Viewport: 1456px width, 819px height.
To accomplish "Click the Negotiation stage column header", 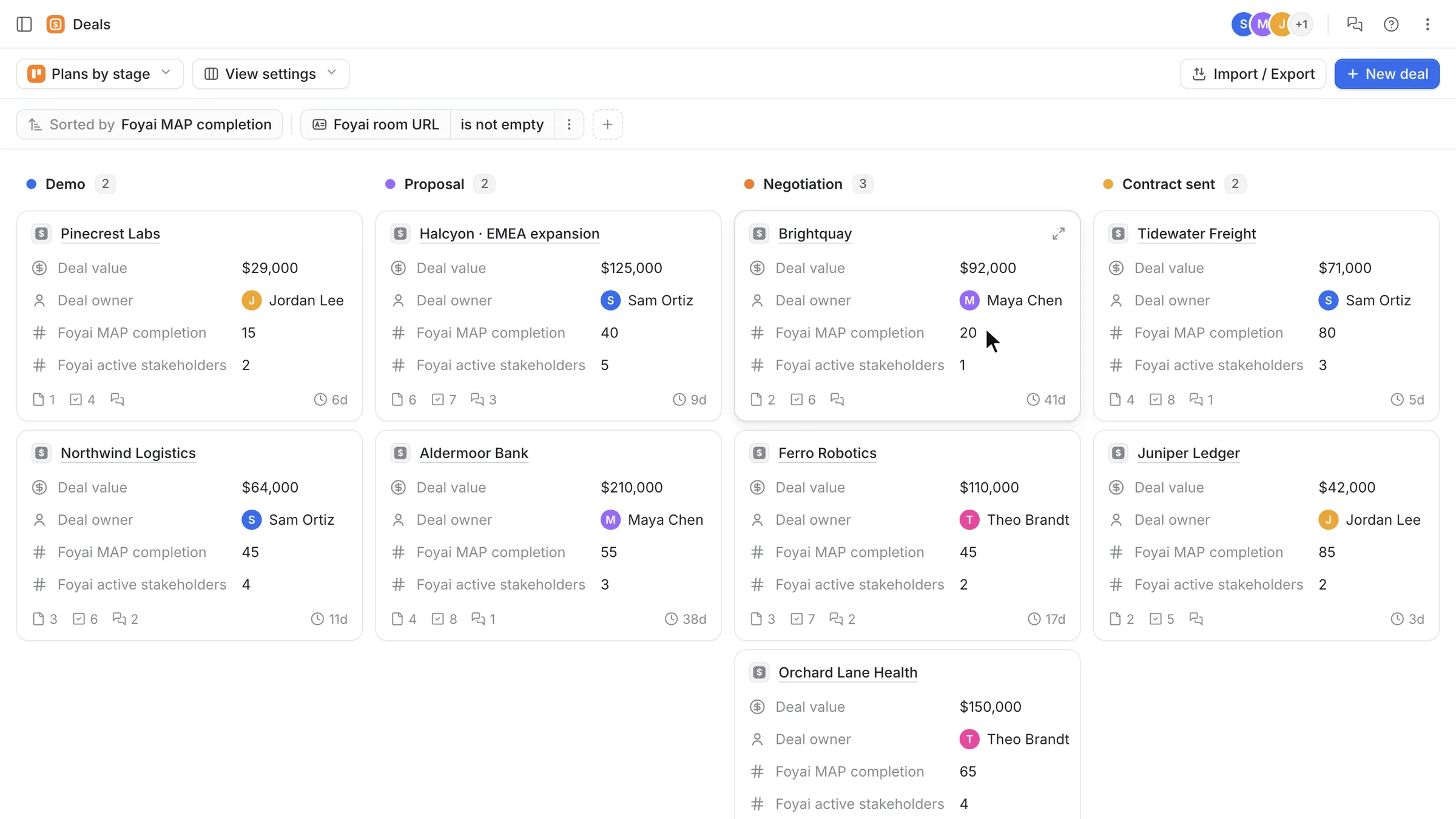I will point(803,184).
